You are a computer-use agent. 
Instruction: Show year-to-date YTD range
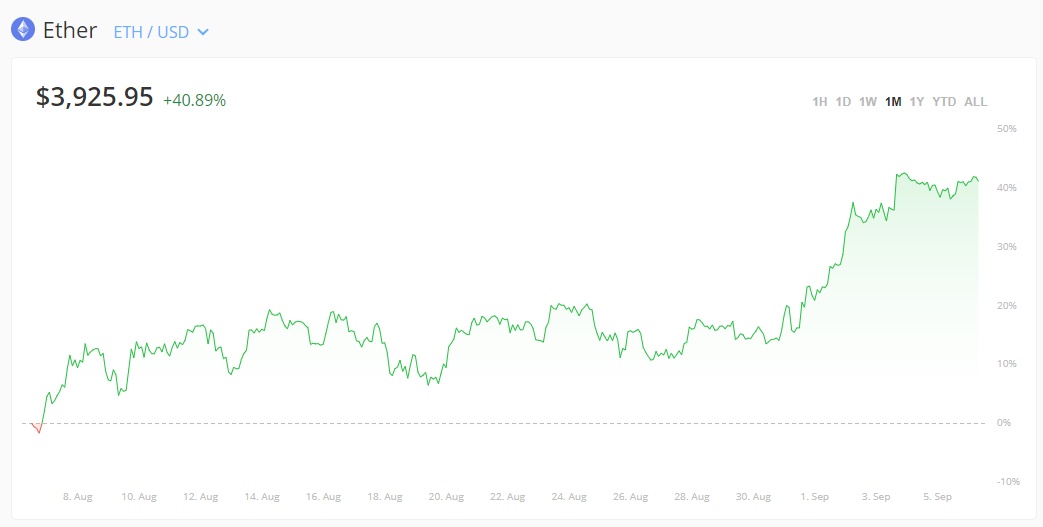point(944,102)
